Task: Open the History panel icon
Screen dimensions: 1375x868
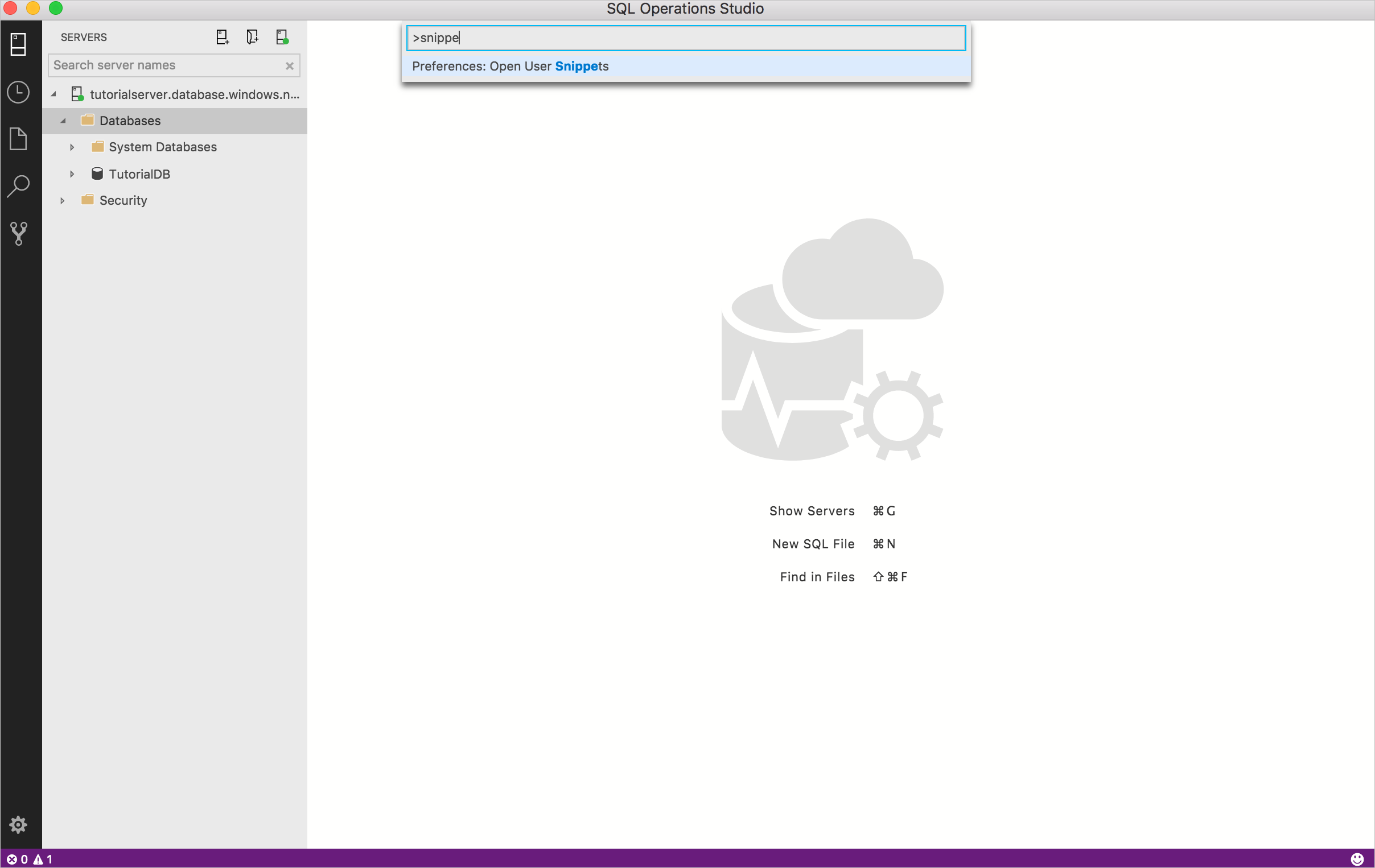Action: 20,90
